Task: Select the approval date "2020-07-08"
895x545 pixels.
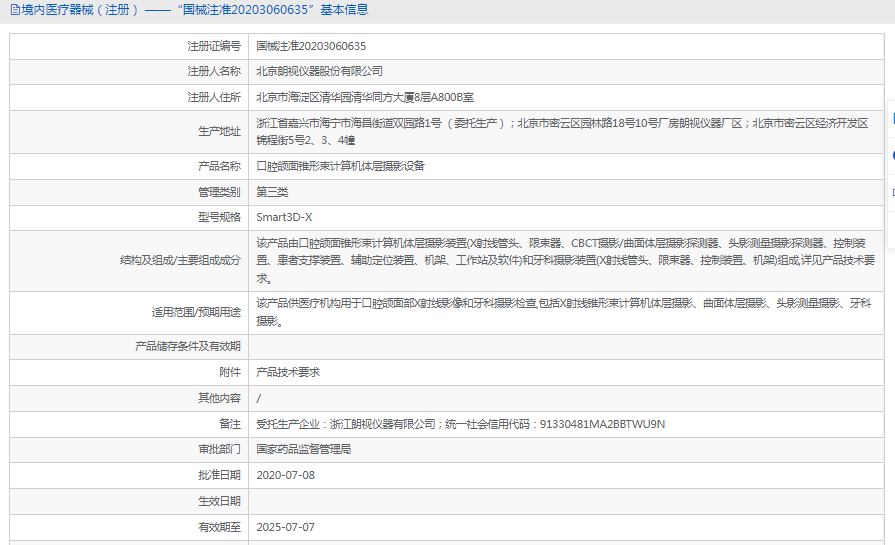Action: tap(285, 475)
